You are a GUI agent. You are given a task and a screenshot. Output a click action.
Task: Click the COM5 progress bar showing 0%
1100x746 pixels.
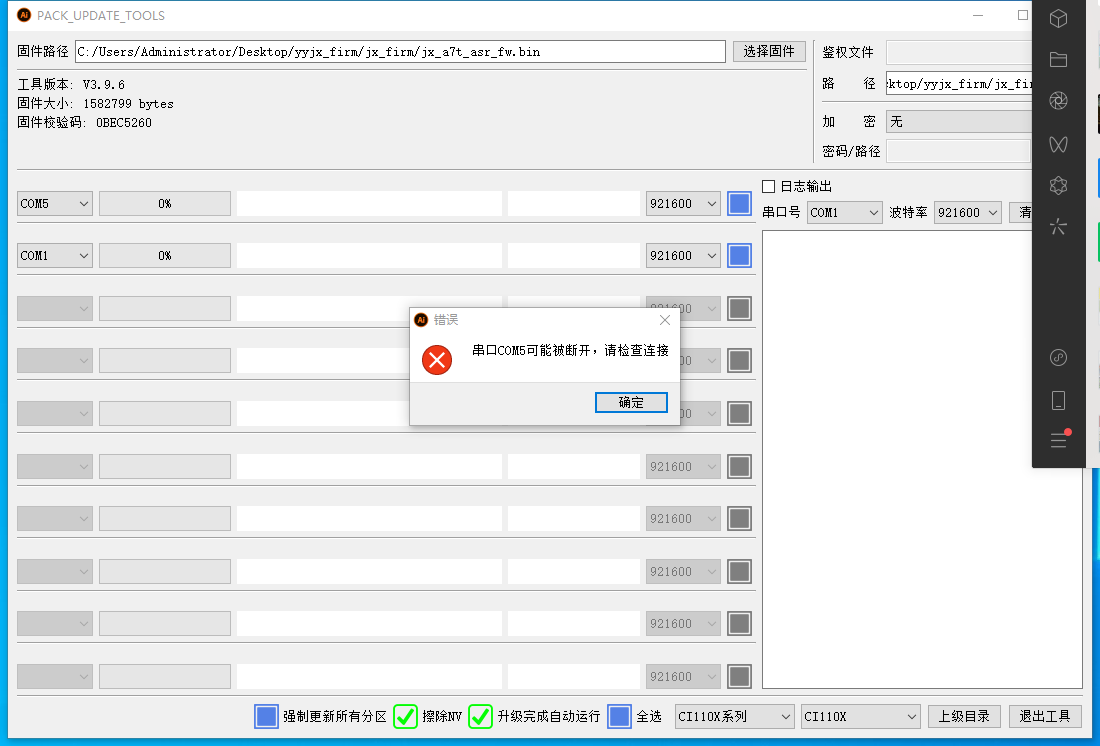point(164,203)
